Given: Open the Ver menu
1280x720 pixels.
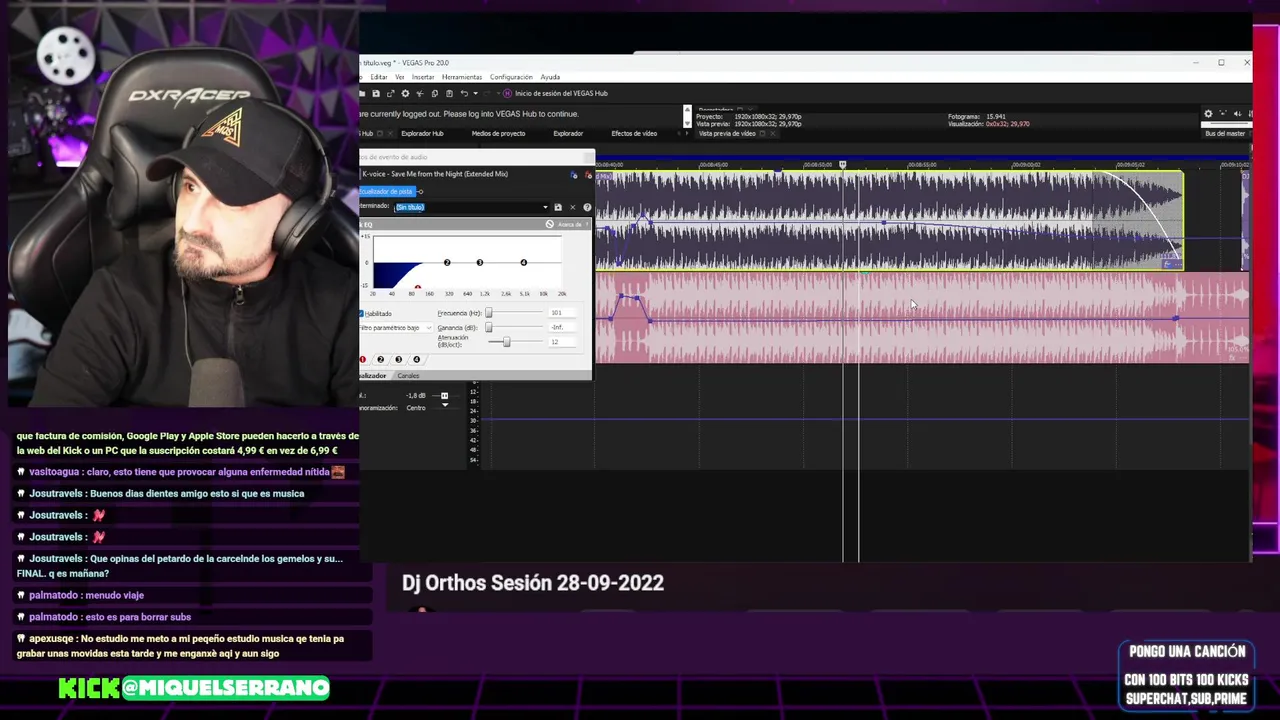Looking at the screenshot, I should click(x=400, y=77).
